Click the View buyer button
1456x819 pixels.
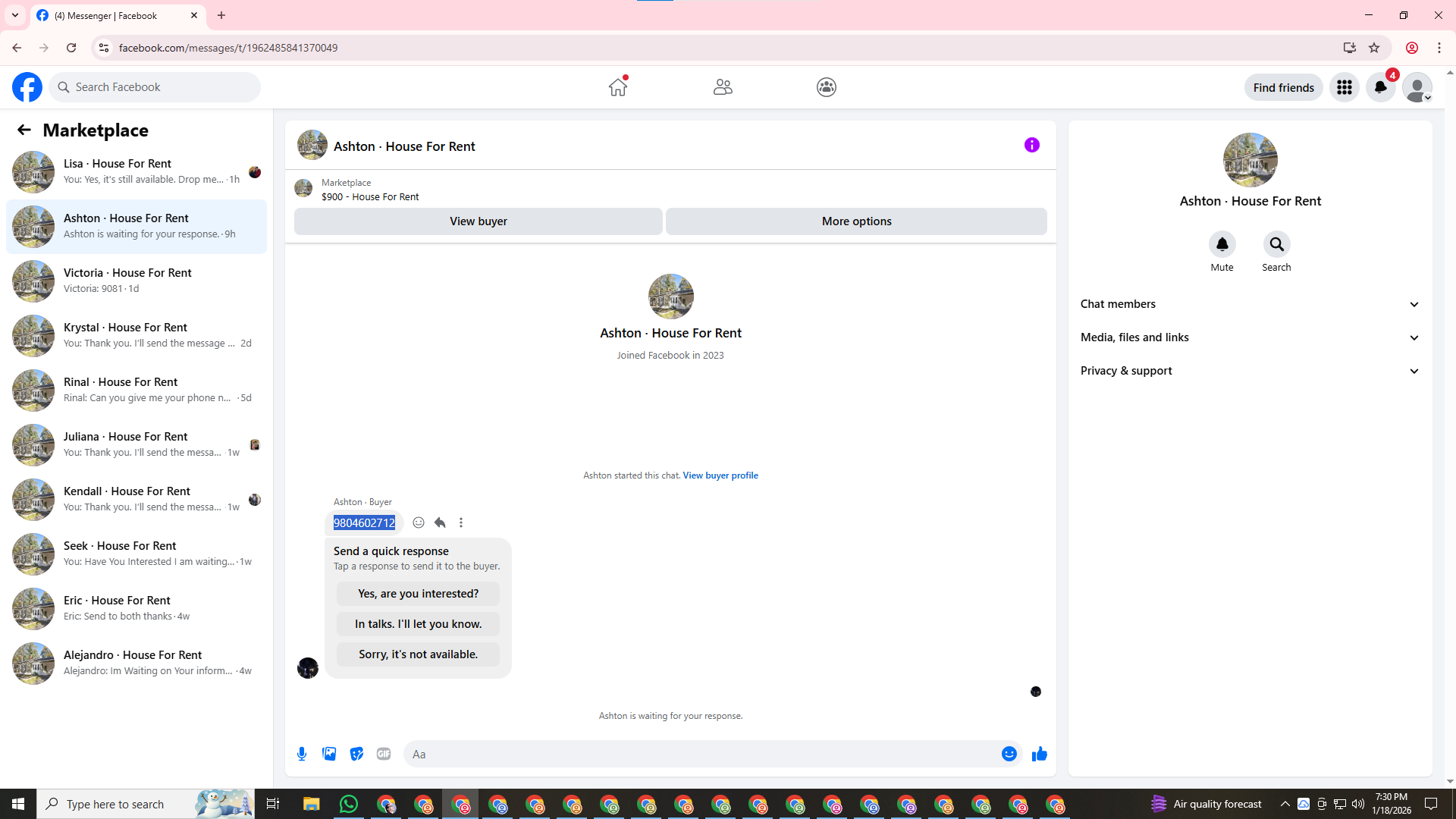pyautogui.click(x=478, y=221)
